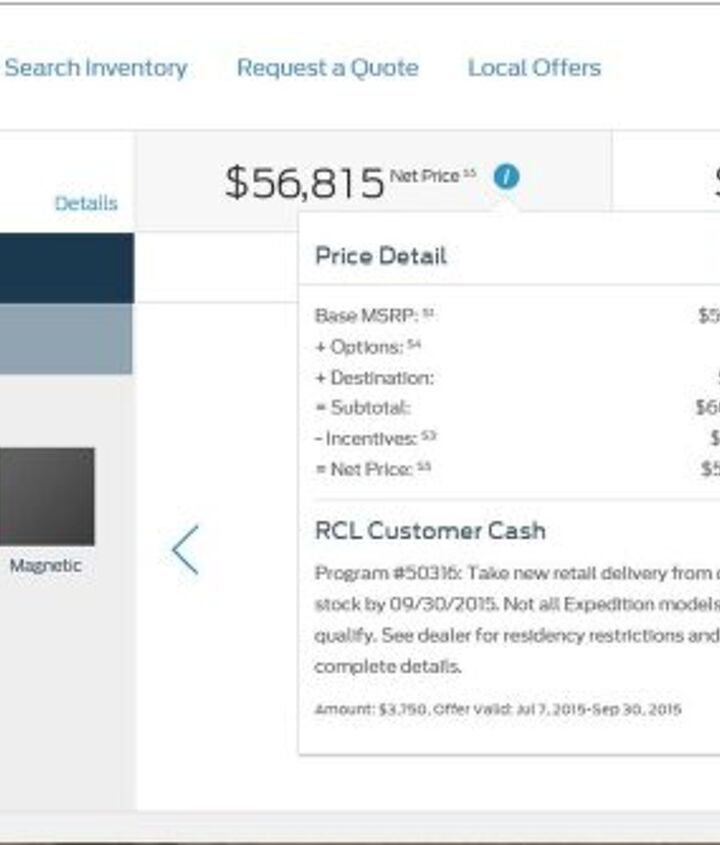Click the blue info icon beside Net Price
Screen dimensions: 720x845
[507, 177]
